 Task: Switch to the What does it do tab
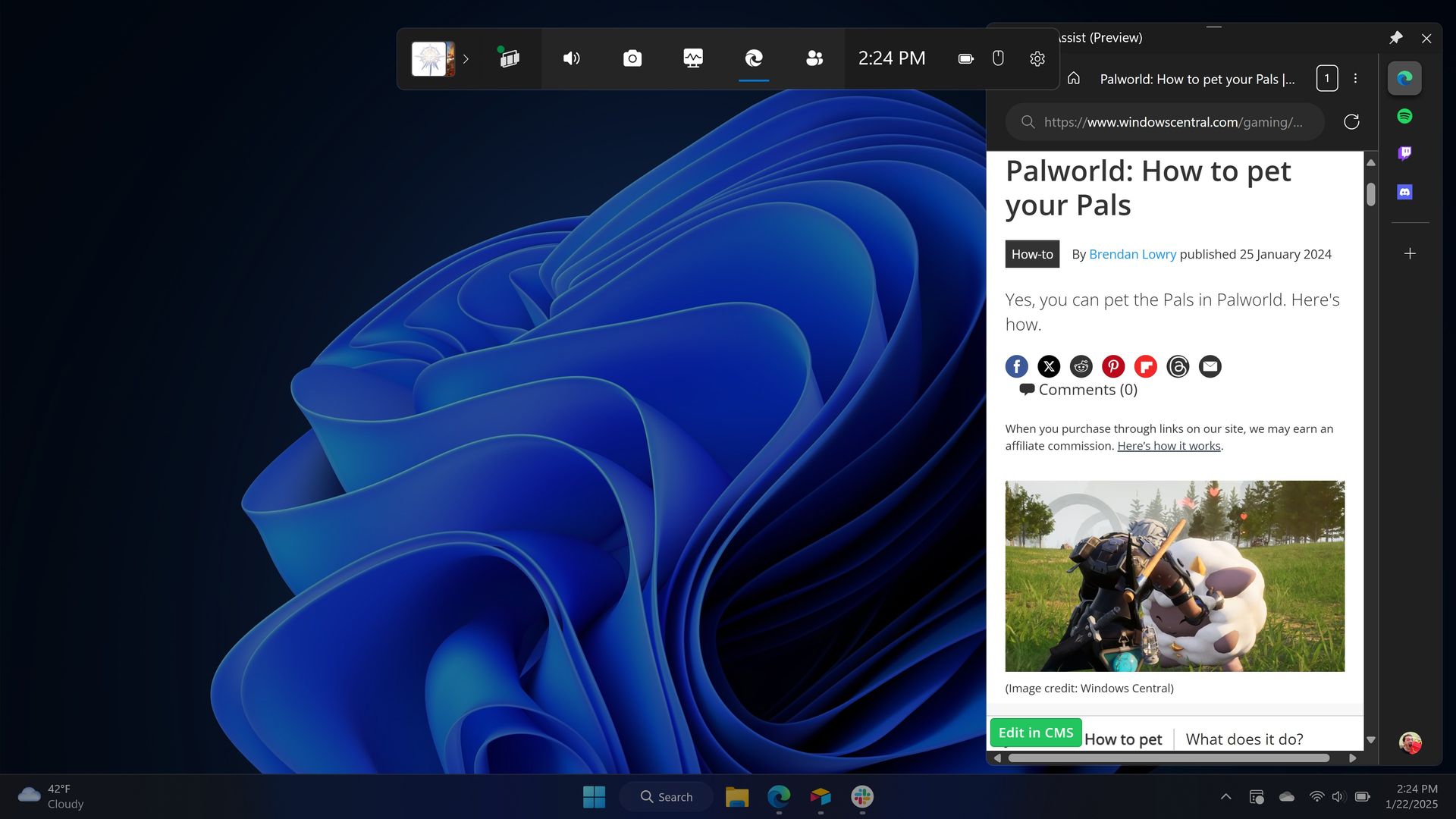pos(1244,739)
